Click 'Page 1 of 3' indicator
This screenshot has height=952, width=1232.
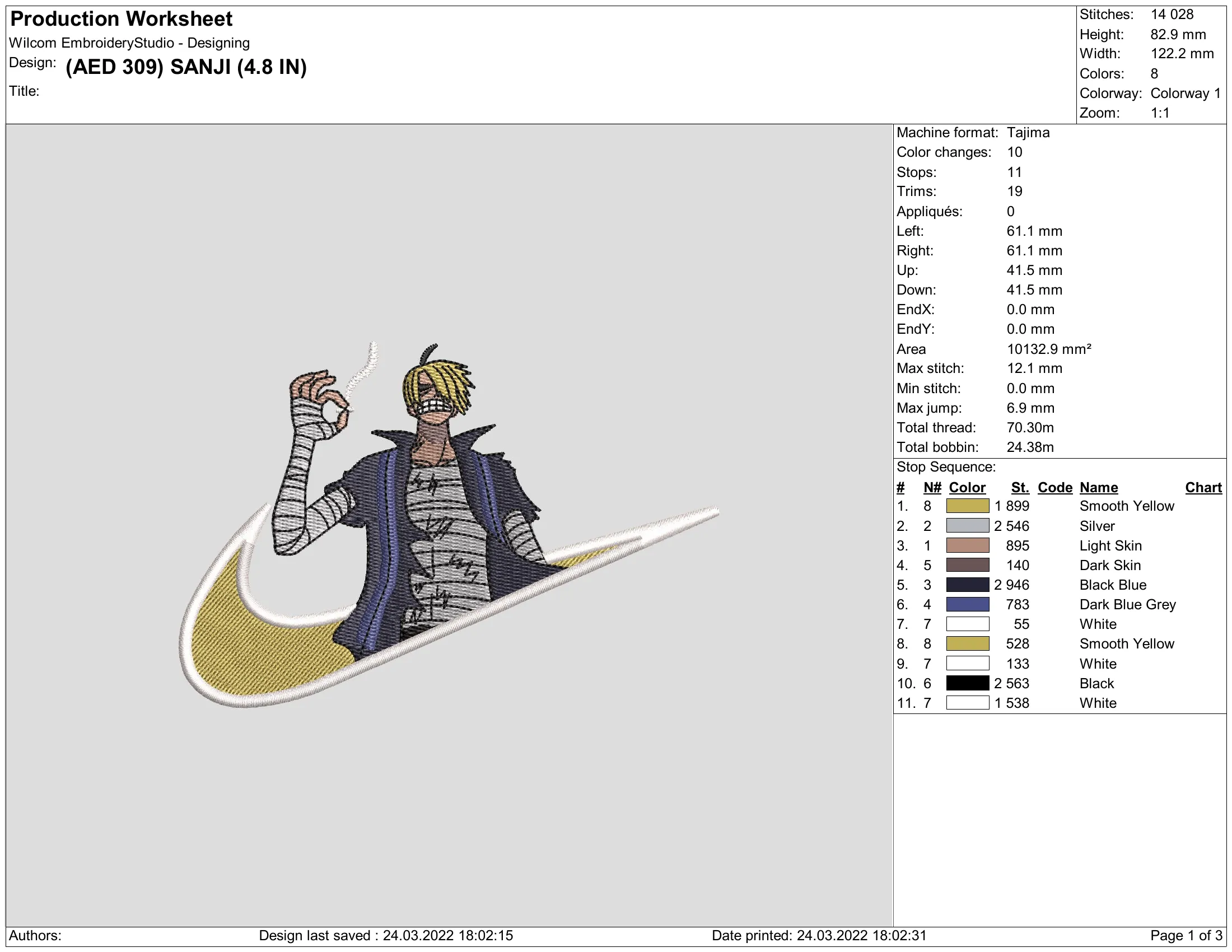pyautogui.click(x=1186, y=936)
